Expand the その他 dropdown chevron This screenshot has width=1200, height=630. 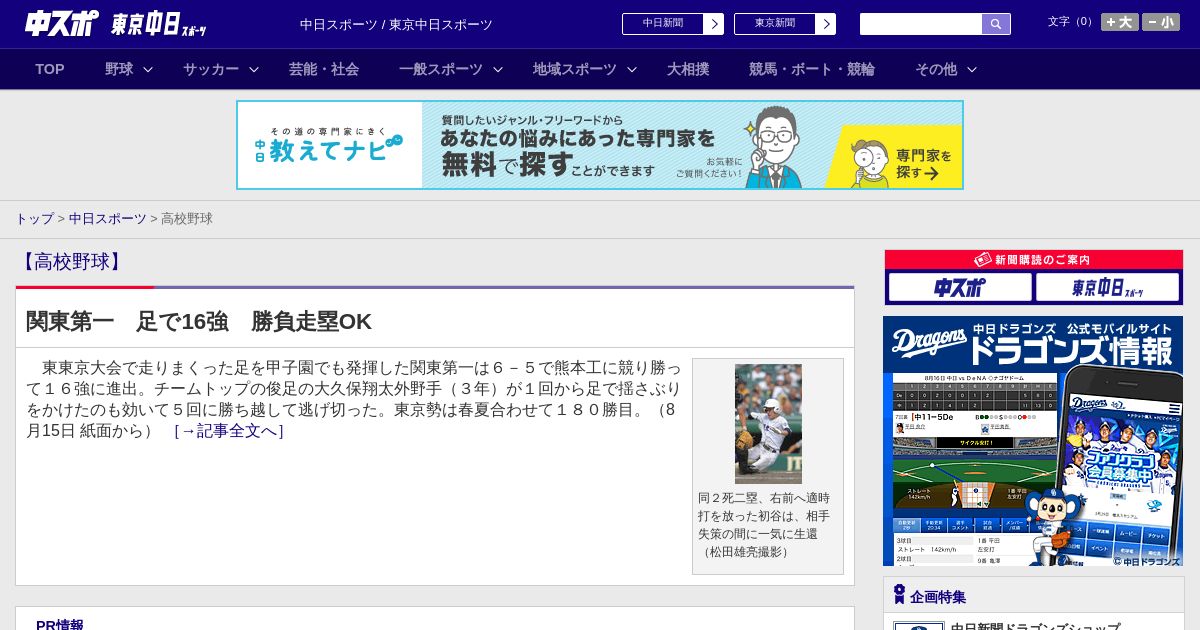point(972,69)
